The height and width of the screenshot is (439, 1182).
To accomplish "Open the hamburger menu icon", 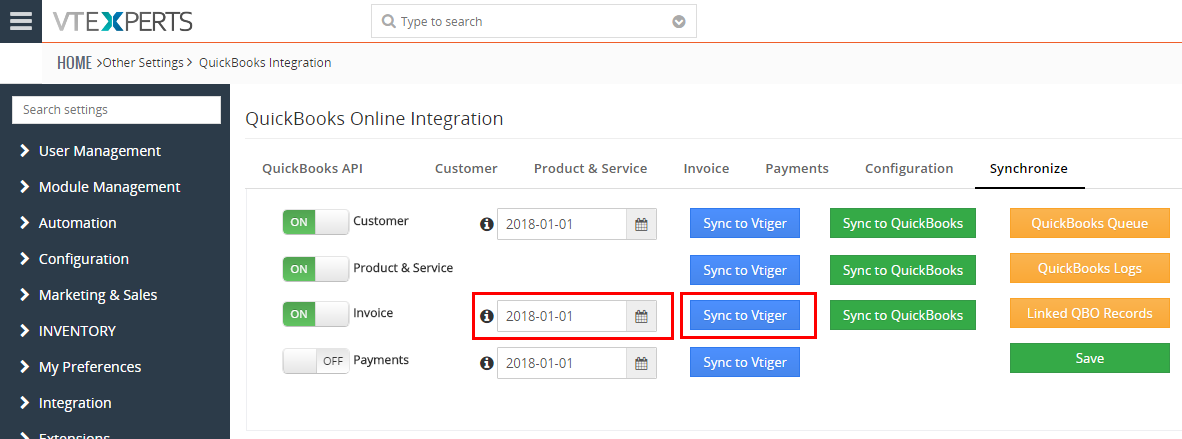I will (x=20, y=21).
